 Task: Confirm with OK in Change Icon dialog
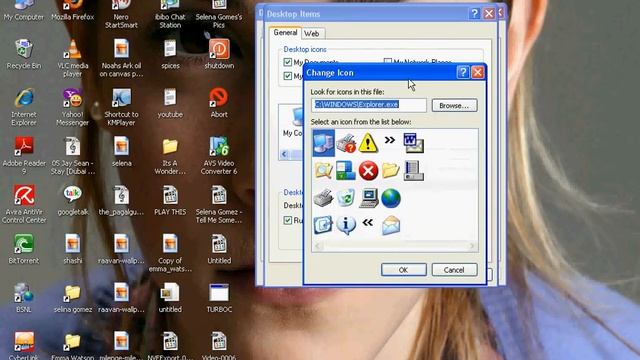[404, 270]
